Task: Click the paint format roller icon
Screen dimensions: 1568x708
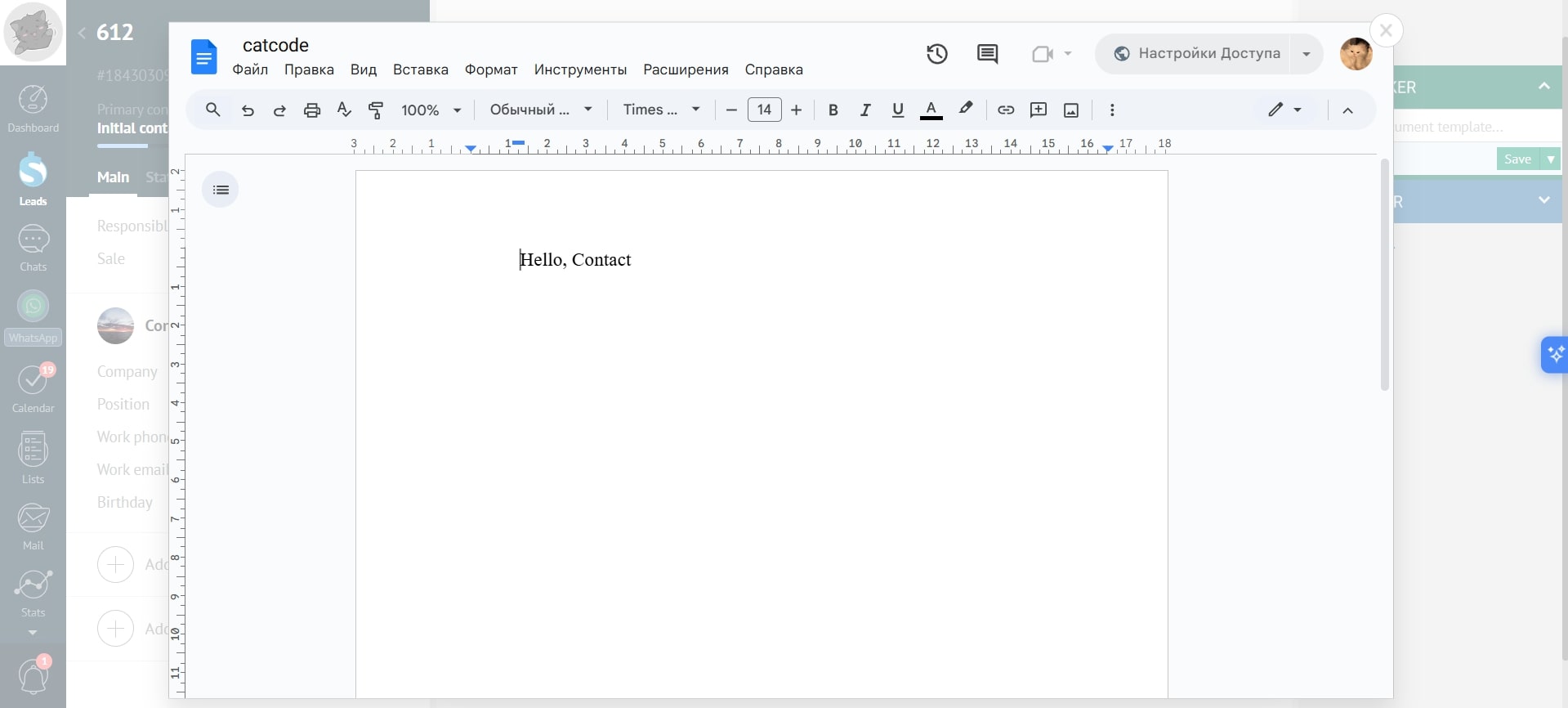Action: tap(376, 110)
